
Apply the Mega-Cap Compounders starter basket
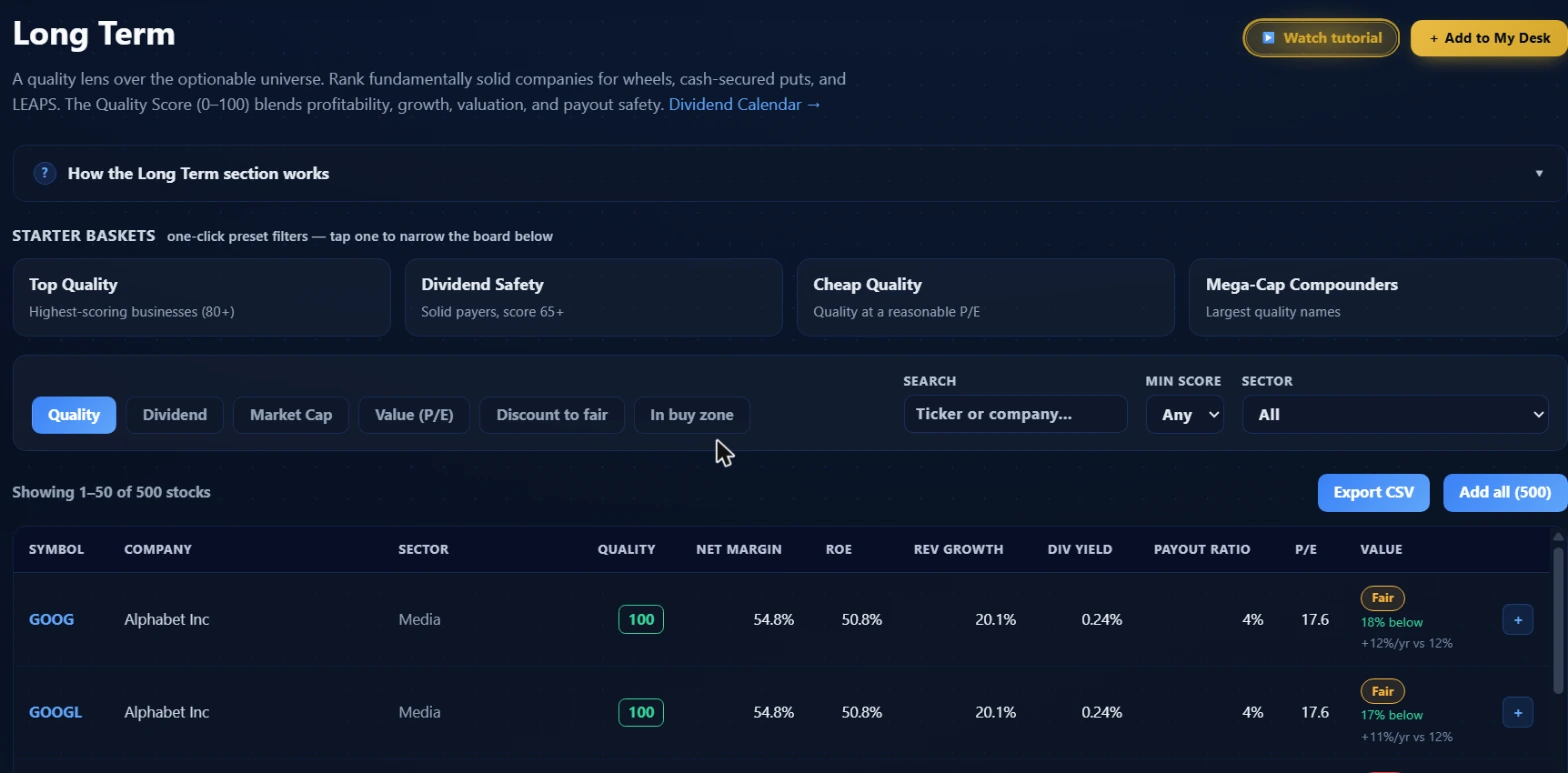[1378, 297]
